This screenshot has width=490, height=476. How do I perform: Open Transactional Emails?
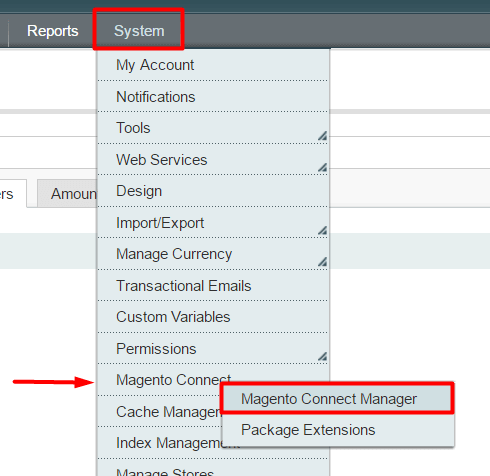pos(213,286)
